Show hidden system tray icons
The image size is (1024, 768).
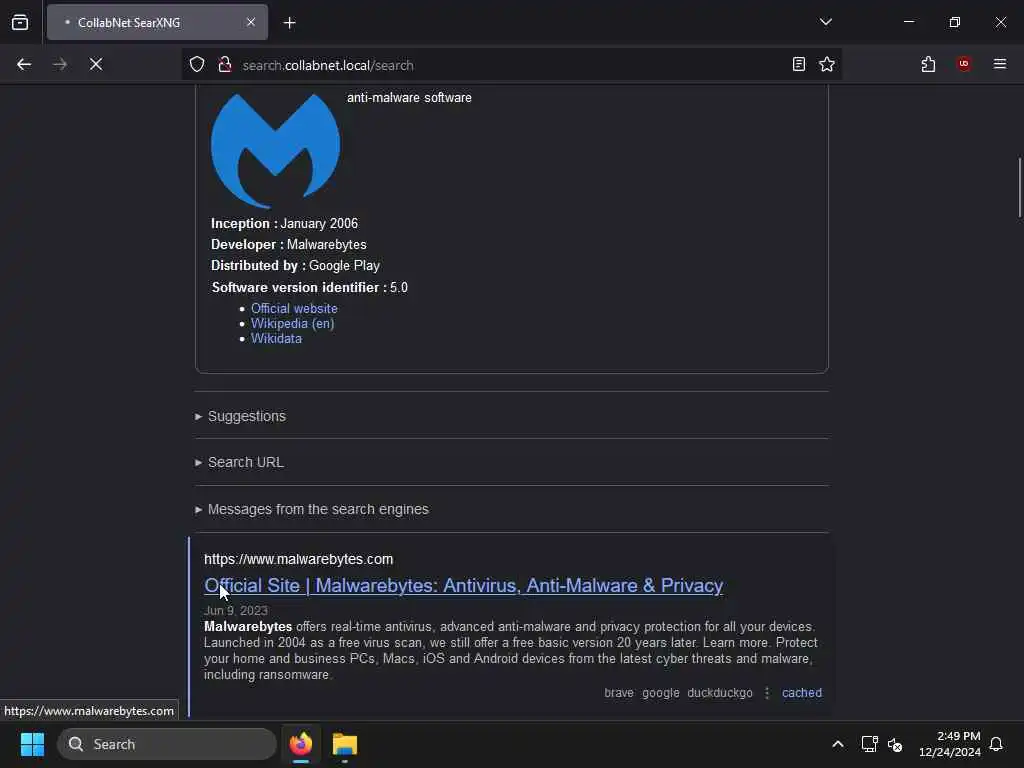(837, 744)
